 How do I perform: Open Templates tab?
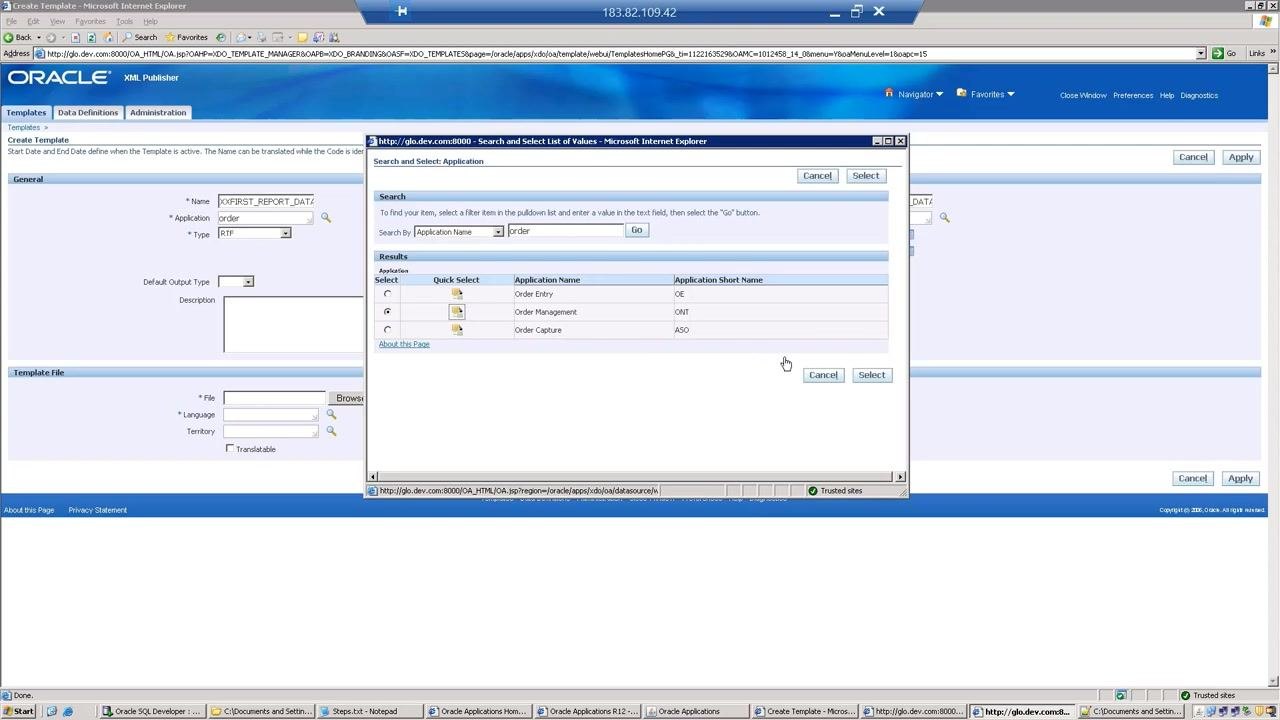26,112
